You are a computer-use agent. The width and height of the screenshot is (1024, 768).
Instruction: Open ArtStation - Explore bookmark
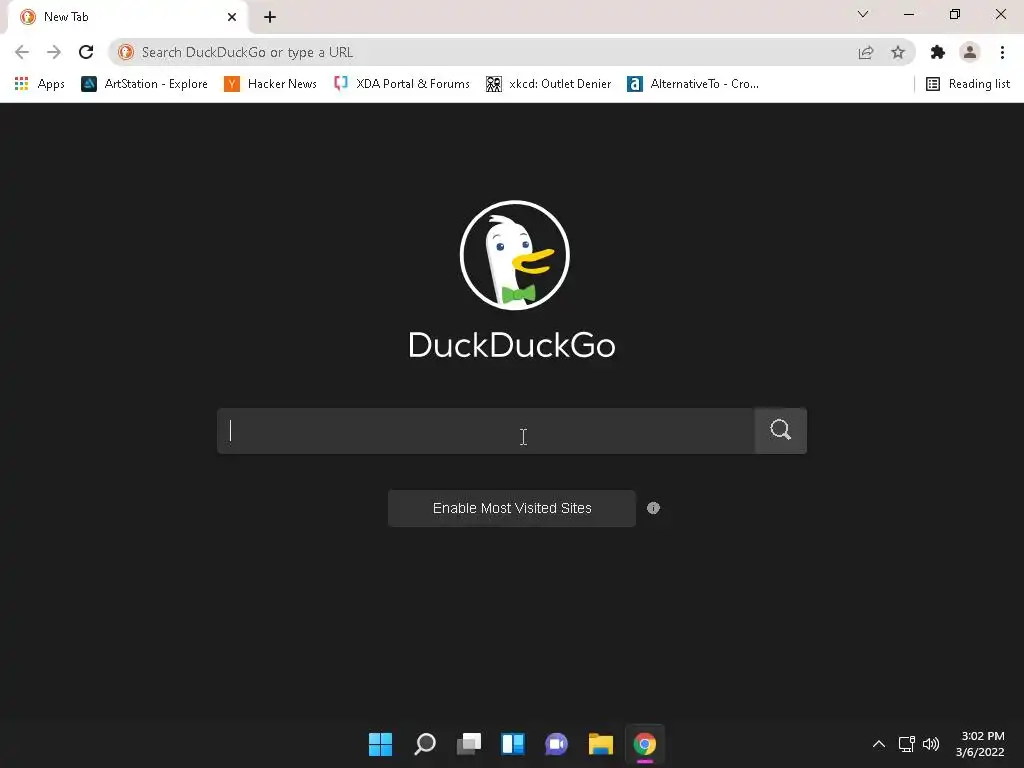click(x=144, y=84)
